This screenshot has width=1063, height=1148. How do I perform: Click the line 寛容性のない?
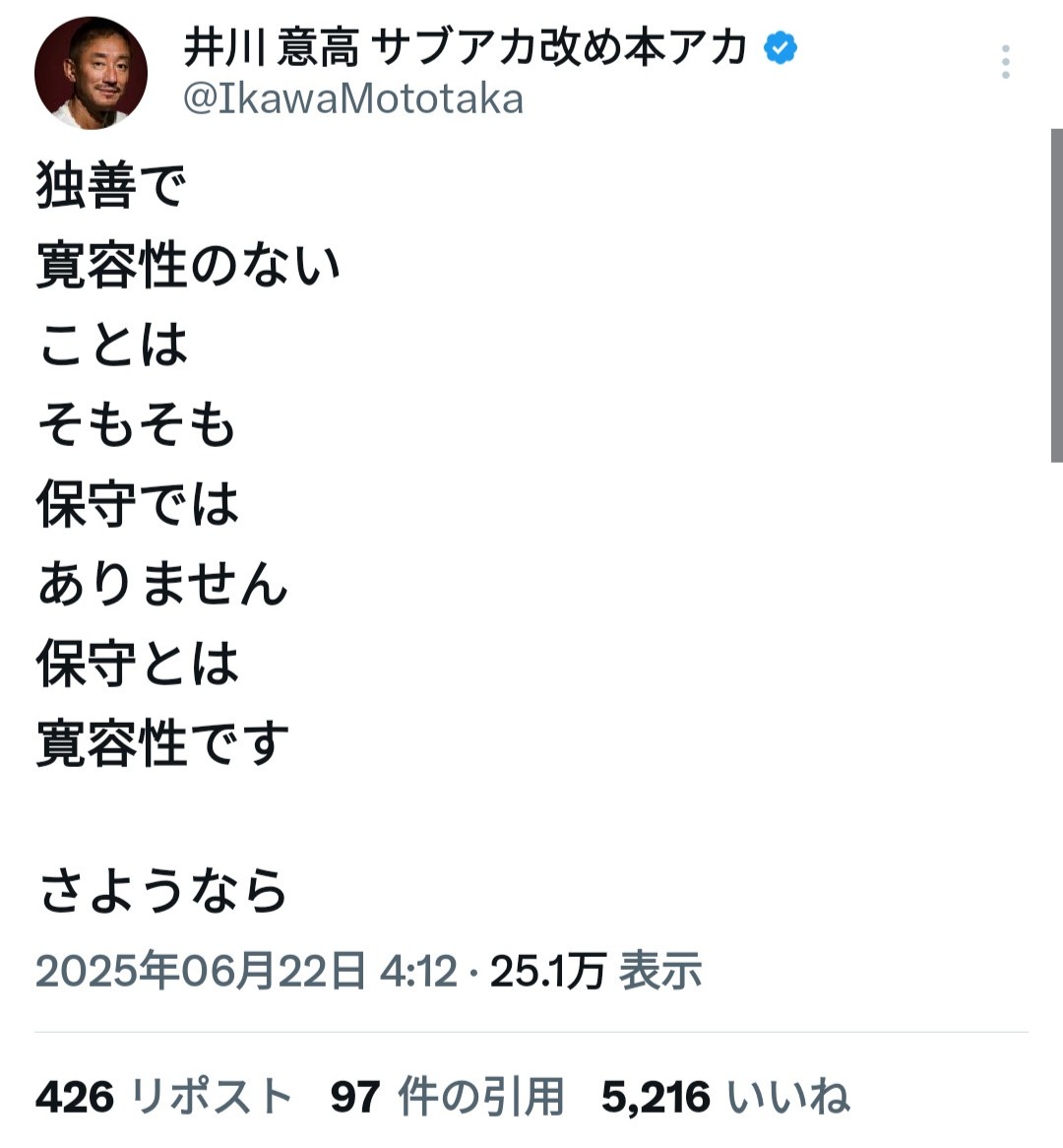tap(188, 266)
